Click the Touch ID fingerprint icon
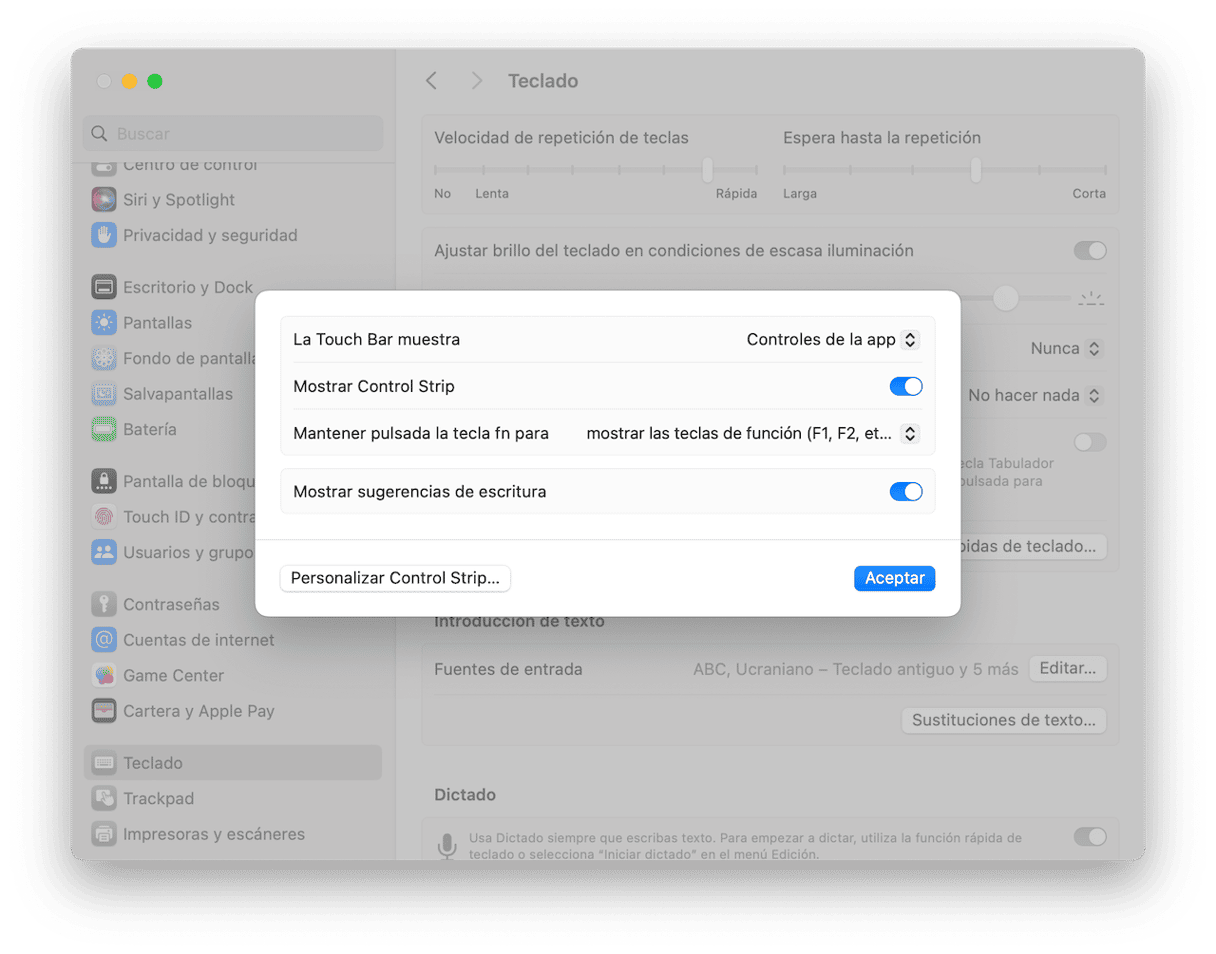This screenshot has width=1216, height=954. [x=104, y=517]
